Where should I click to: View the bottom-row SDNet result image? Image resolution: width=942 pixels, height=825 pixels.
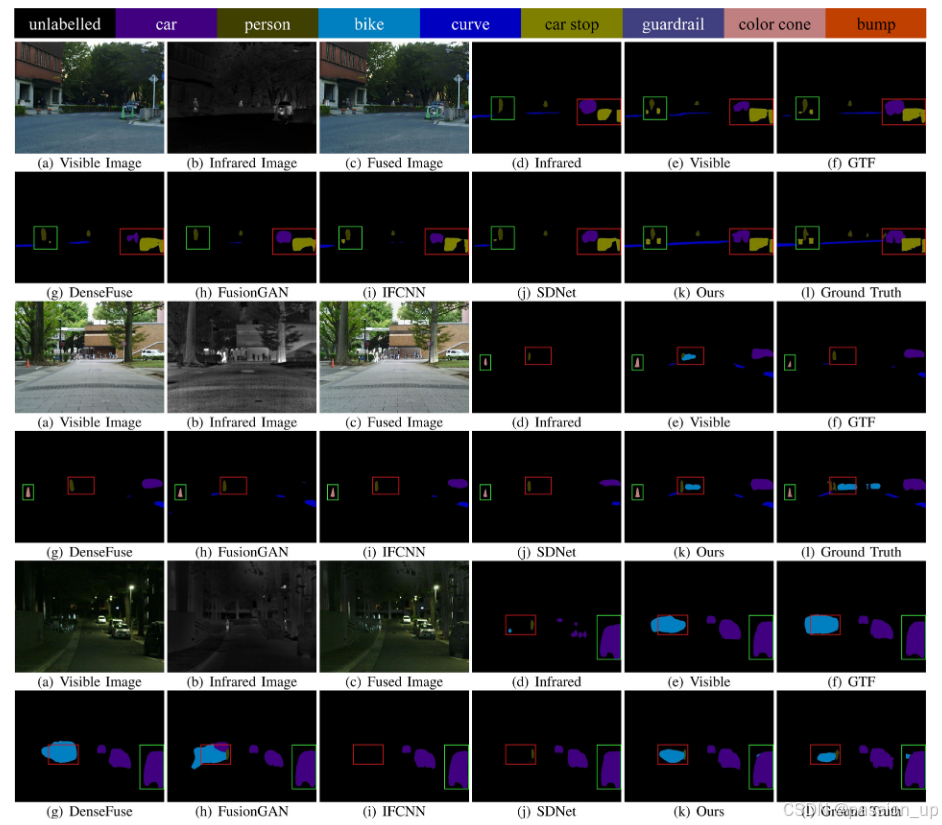tap(546, 746)
